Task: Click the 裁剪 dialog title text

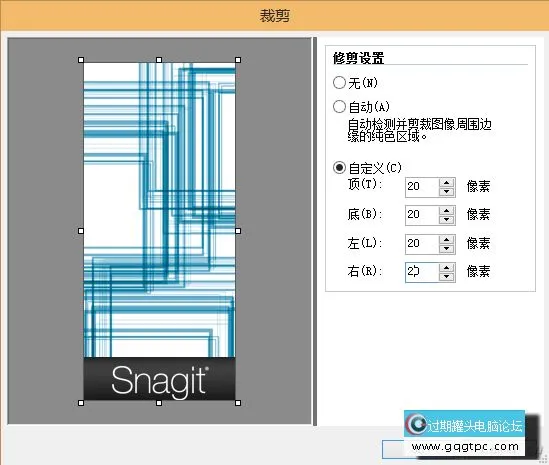Action: (274, 16)
